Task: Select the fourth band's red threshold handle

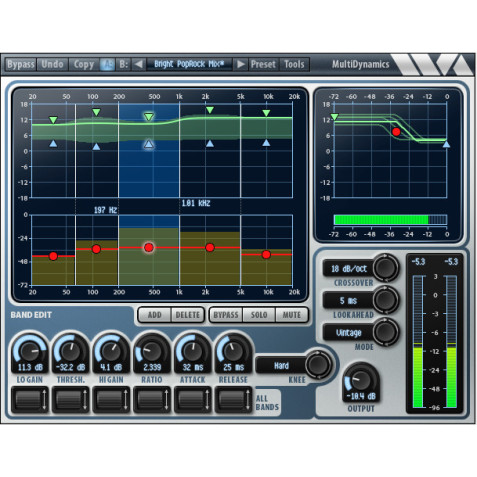Action: pyautogui.click(x=210, y=247)
